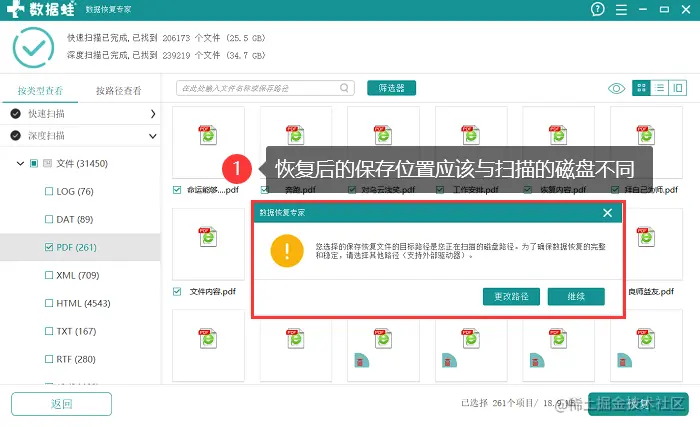Open the help question-mark icon in title bar
This screenshot has width=700, height=427.
[597, 9]
